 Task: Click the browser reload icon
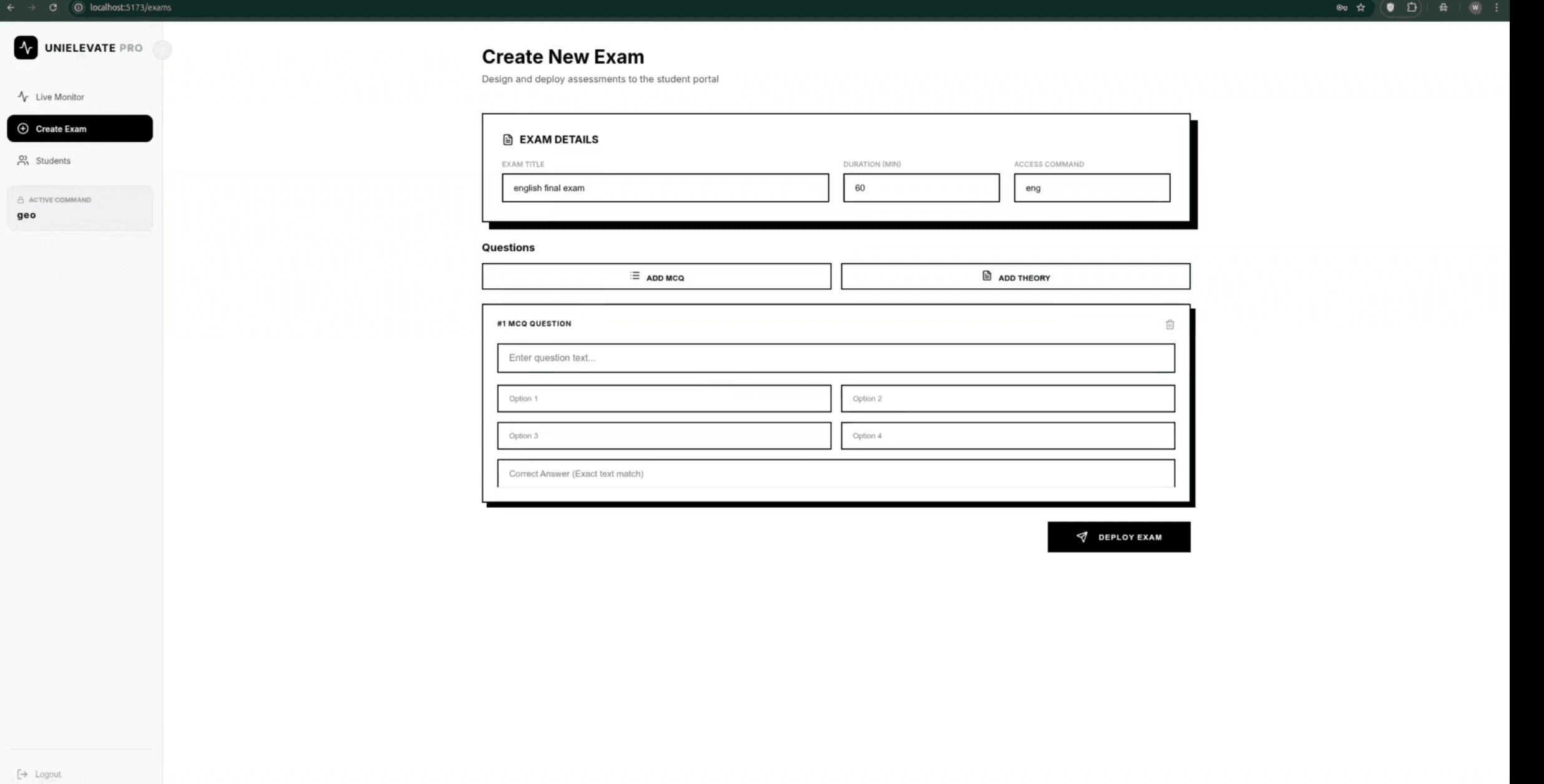tap(53, 7)
